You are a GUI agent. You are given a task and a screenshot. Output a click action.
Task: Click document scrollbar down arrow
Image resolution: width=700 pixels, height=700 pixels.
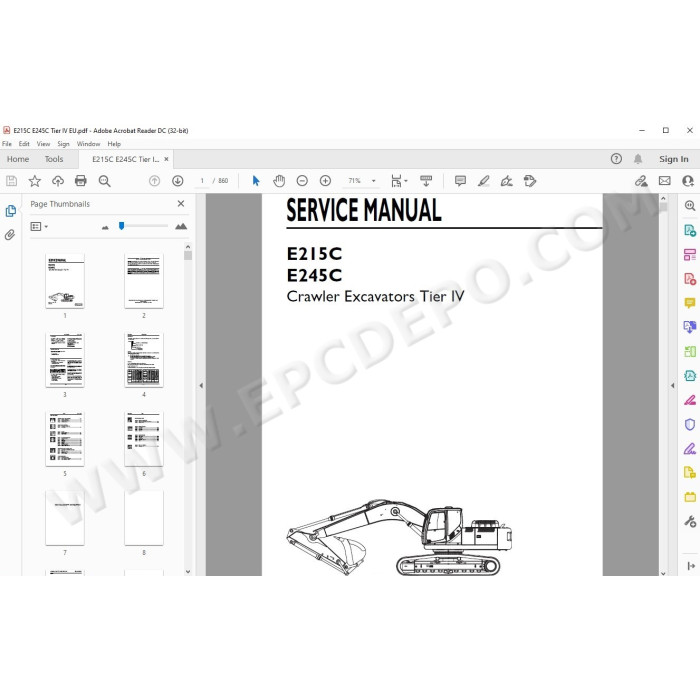[x=663, y=573]
